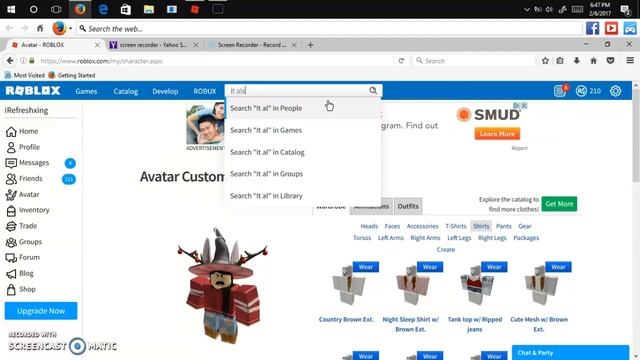
Task: Wear the Tank top w/ Ripped jeans shirt
Action: (494, 267)
